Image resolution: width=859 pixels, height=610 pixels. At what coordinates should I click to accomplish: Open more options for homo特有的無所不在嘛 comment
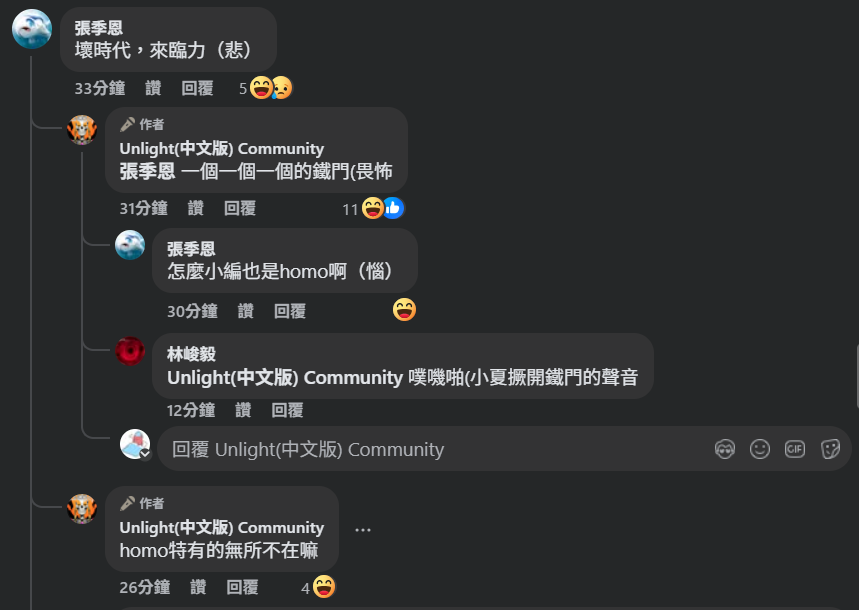(x=363, y=529)
